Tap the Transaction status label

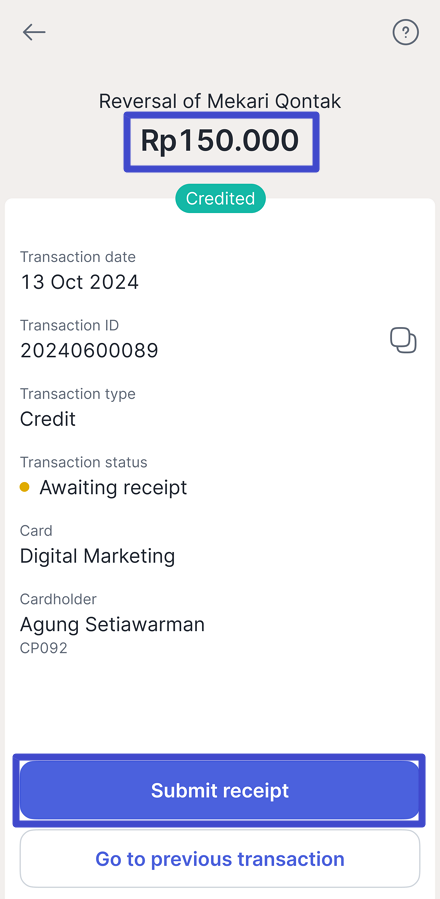84,462
